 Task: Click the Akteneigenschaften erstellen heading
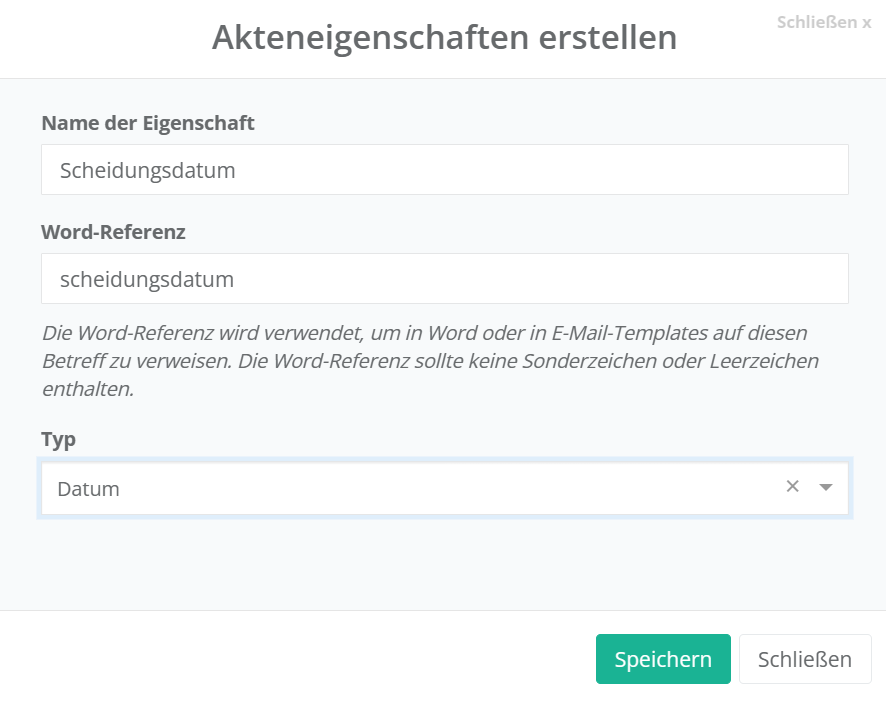[444, 38]
